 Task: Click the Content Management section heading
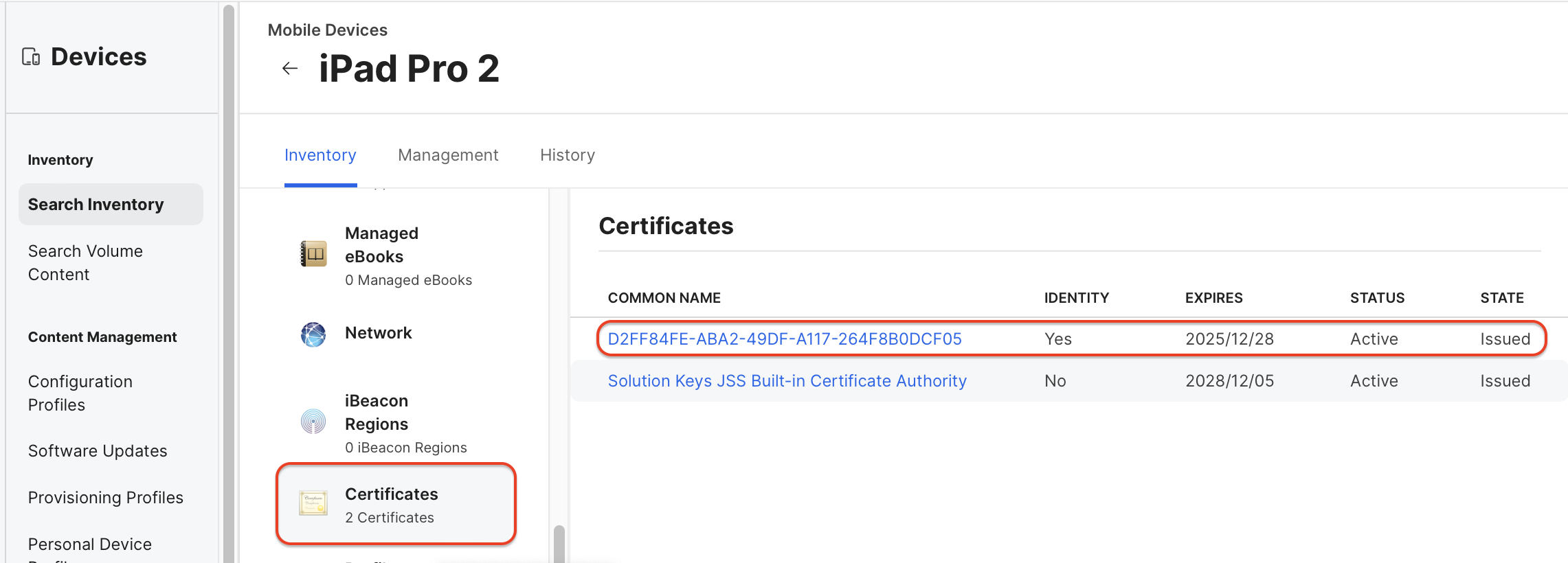coord(102,337)
